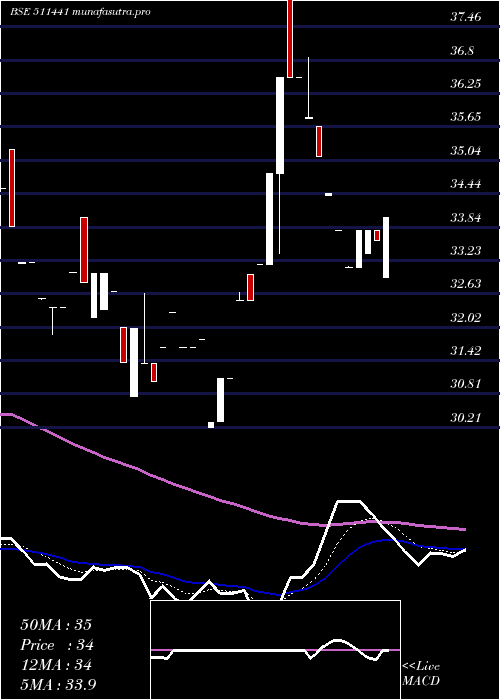Click the 5MA : 33.9 readout
500x700 pixels.
[x=58, y=685]
